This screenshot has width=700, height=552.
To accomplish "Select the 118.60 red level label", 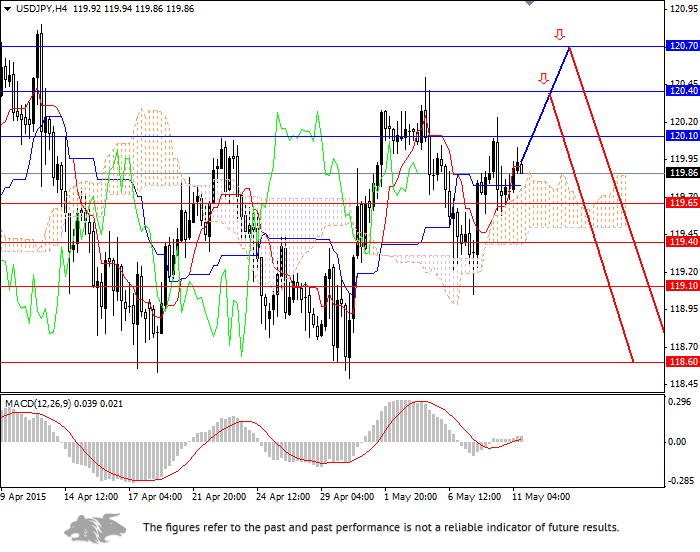I will tap(683, 362).
